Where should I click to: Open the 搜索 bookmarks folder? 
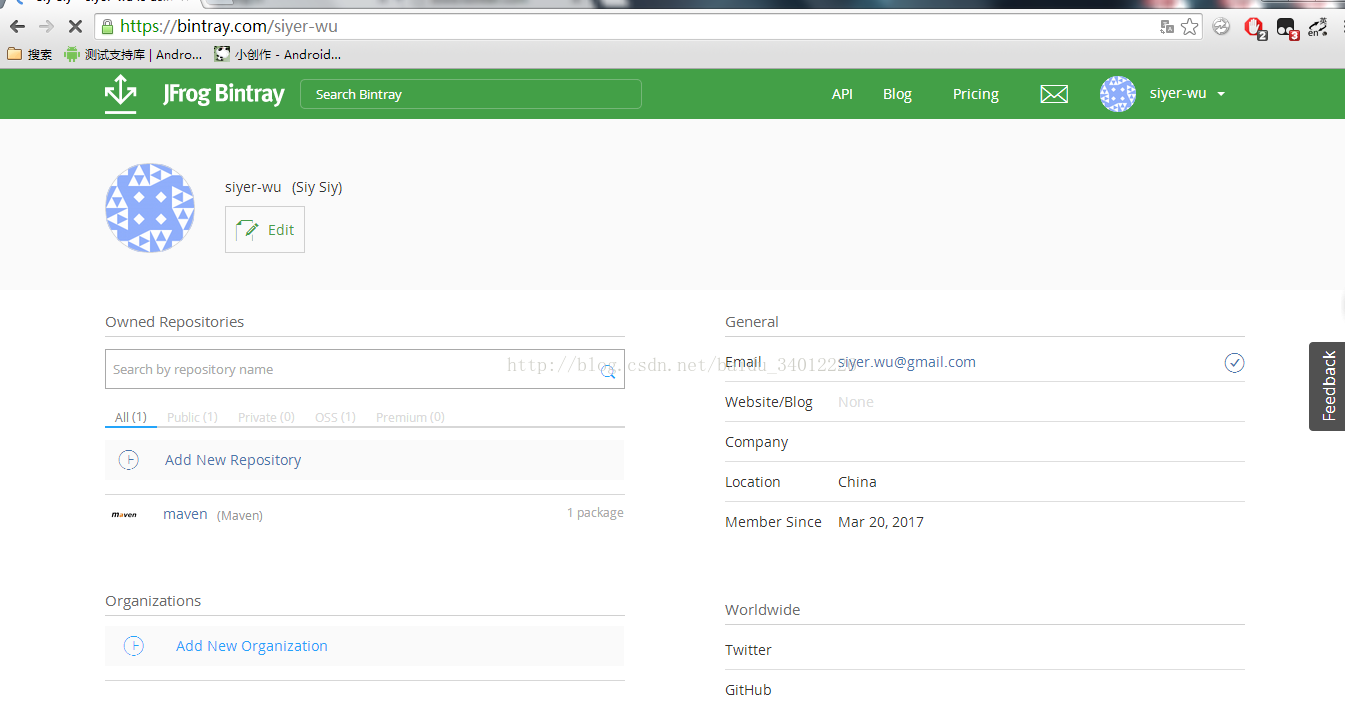click(x=30, y=54)
